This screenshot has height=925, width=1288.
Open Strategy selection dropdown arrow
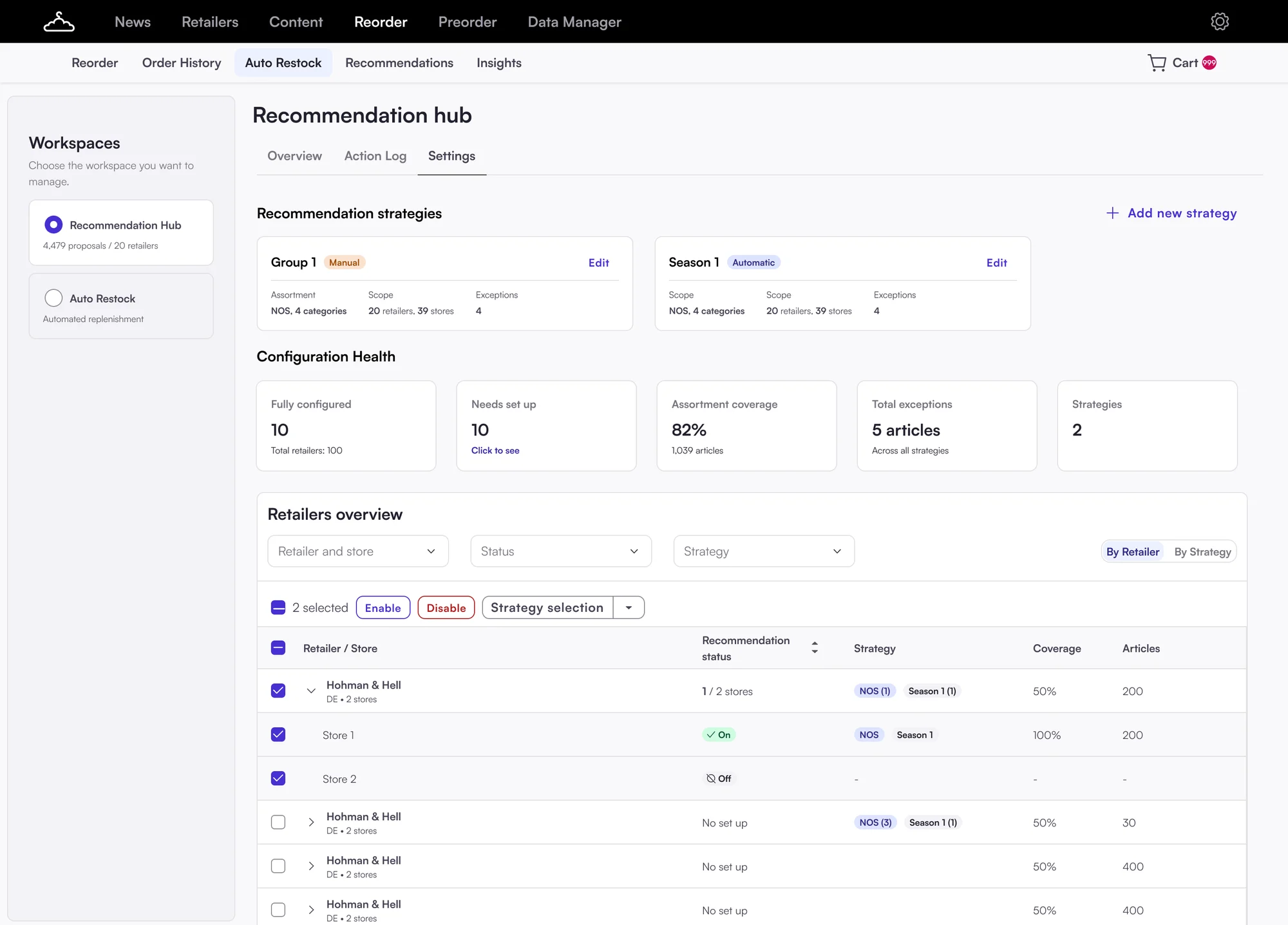coord(629,607)
